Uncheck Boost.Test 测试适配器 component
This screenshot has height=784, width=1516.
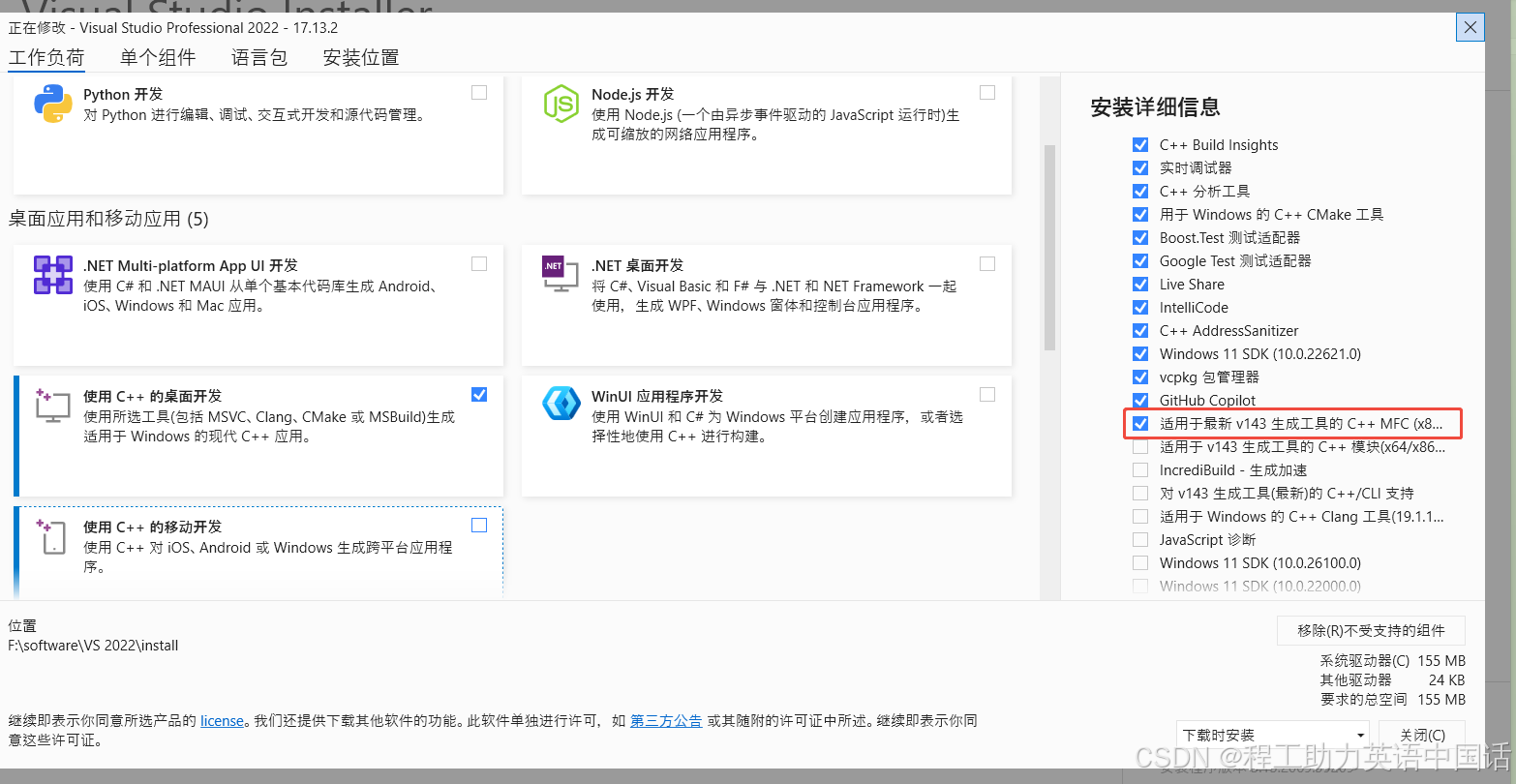pyautogui.click(x=1140, y=237)
